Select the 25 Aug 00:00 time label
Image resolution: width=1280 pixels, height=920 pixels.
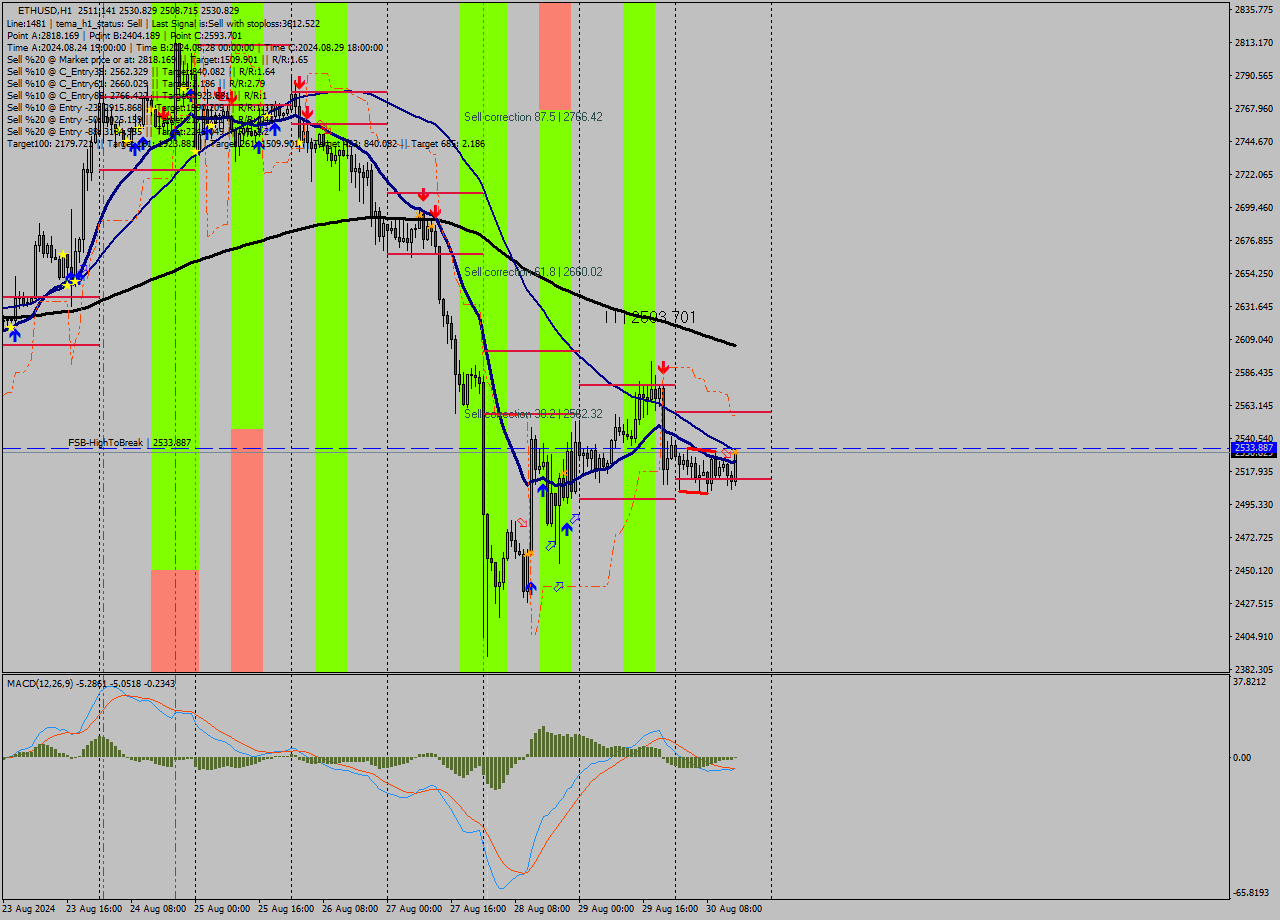coord(222,909)
